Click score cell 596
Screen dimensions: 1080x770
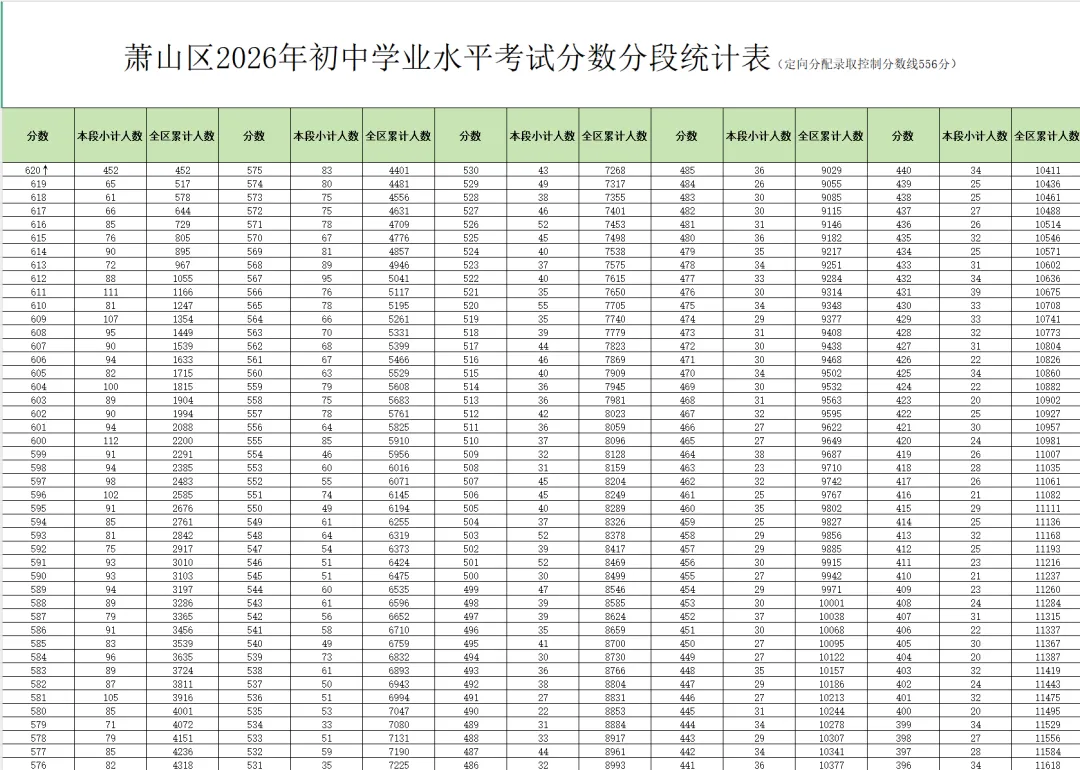pos(38,495)
